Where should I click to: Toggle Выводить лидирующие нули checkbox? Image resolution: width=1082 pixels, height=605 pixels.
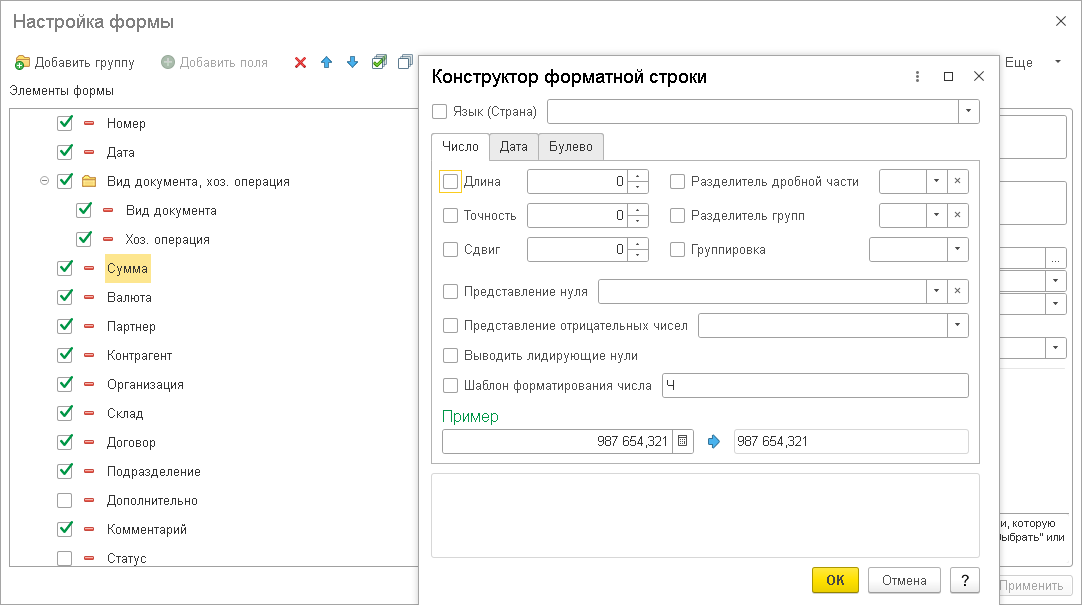[x=450, y=355]
